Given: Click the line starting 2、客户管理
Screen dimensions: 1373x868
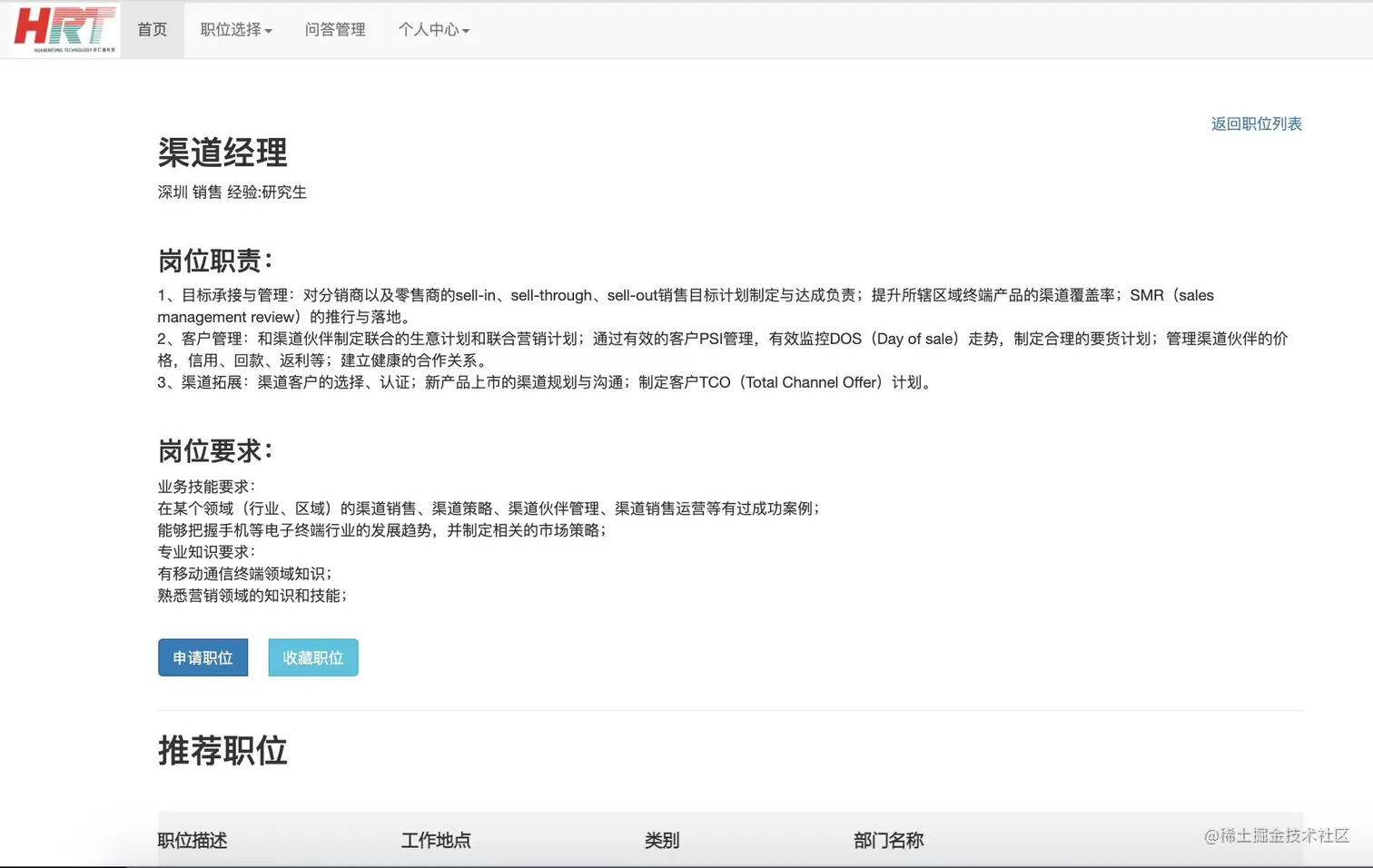Looking at the screenshot, I should click(x=723, y=350).
